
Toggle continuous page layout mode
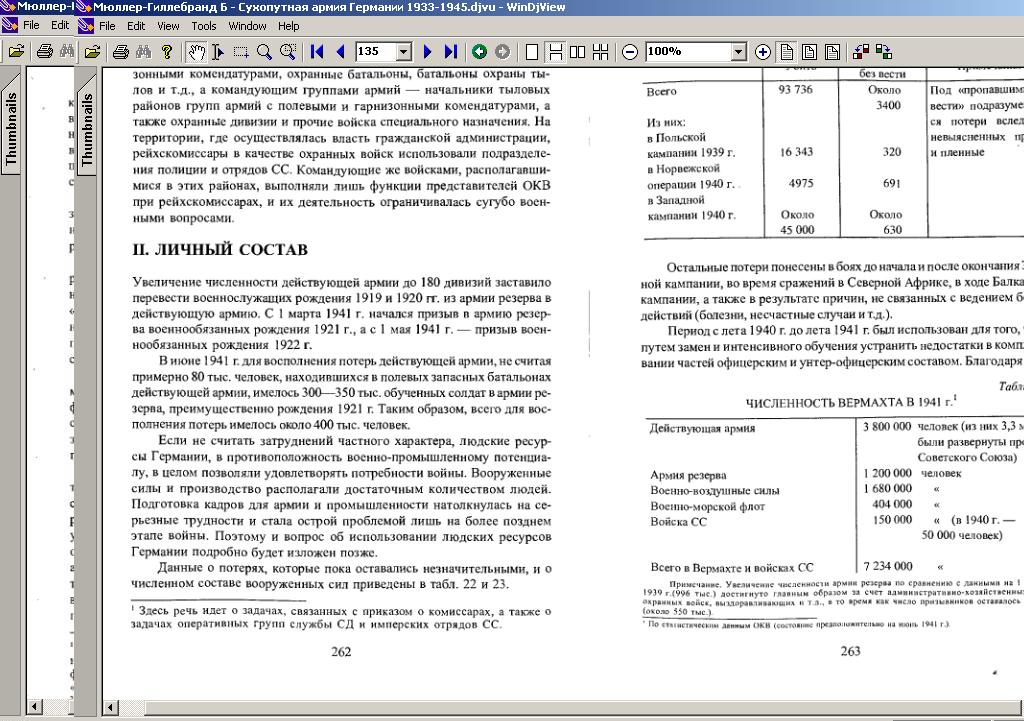pos(555,51)
